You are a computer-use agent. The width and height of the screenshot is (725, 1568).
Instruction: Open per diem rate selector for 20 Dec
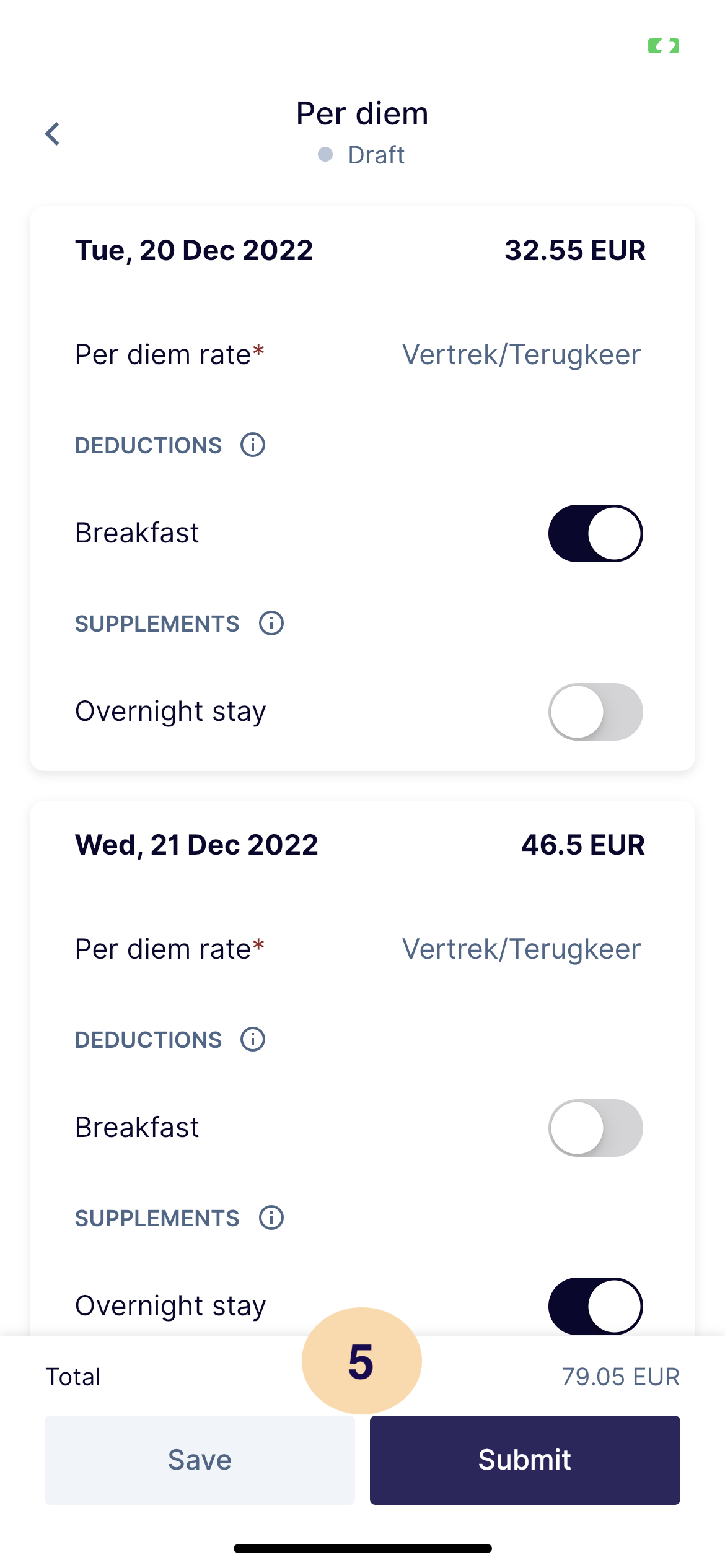pos(521,355)
